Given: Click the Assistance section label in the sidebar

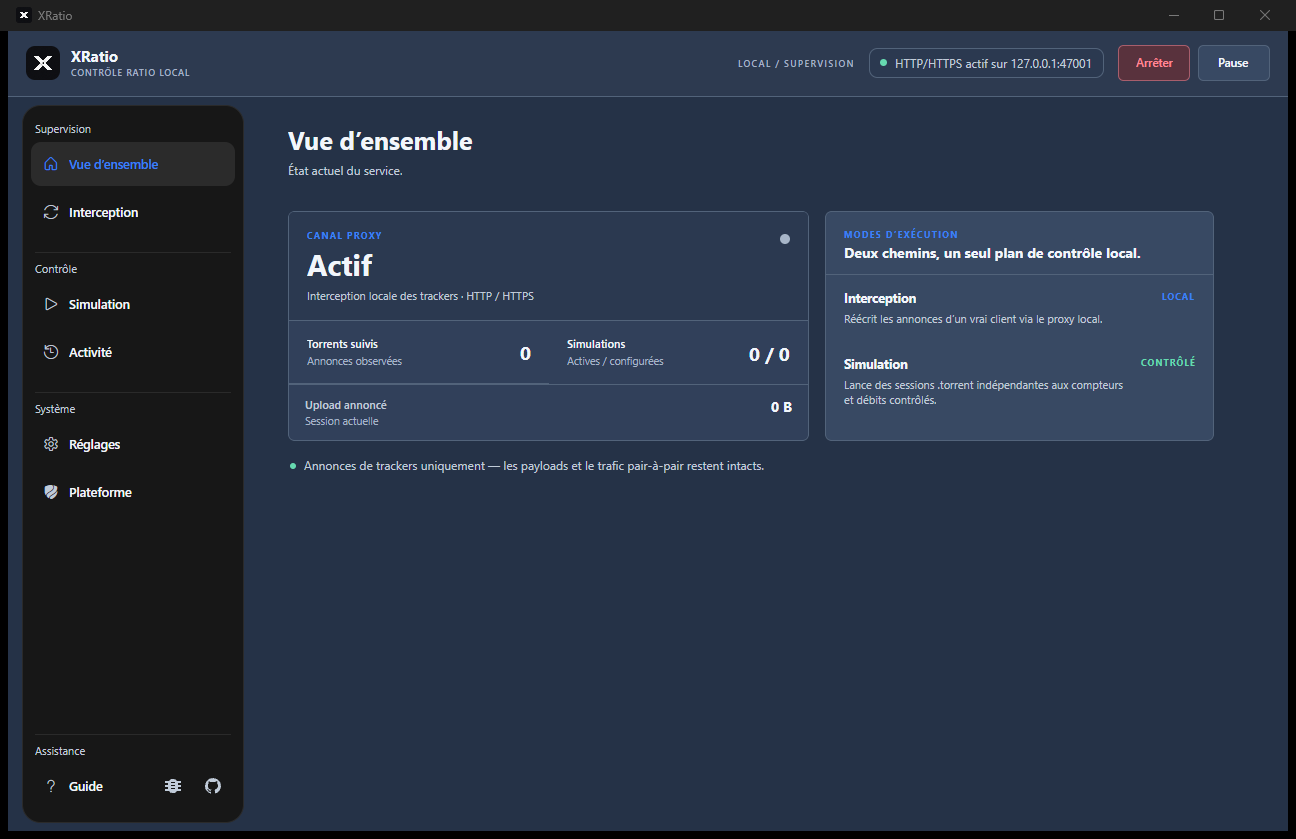Looking at the screenshot, I should tap(60, 751).
